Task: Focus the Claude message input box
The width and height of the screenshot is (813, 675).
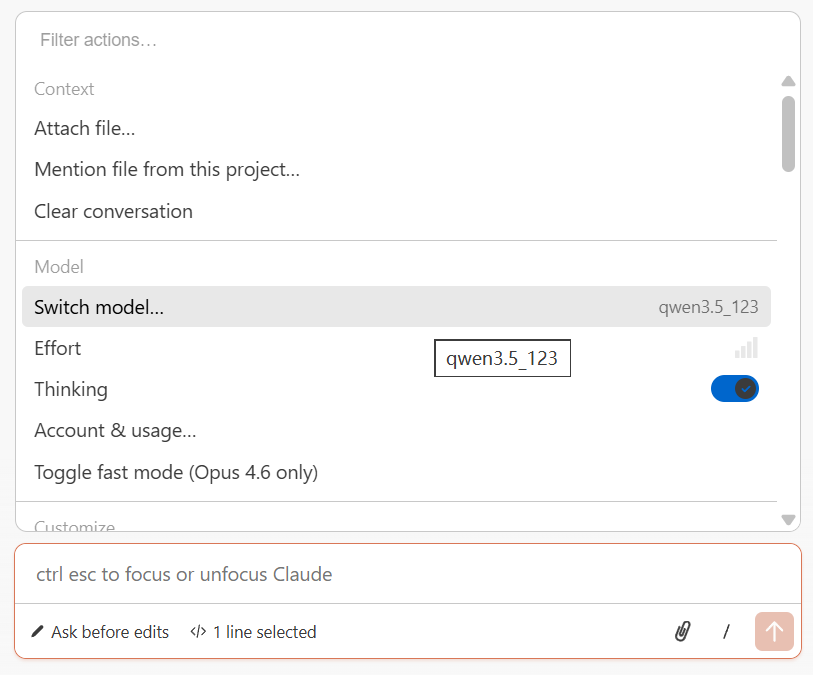Action: 408,574
